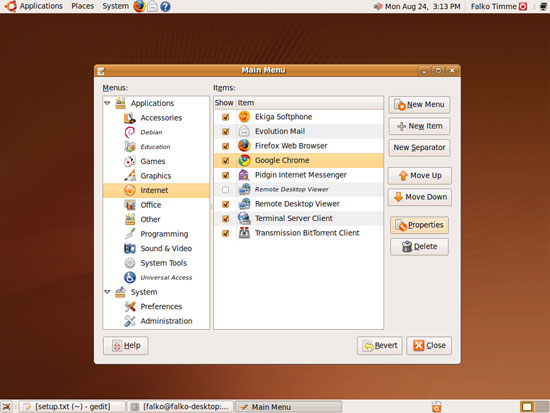The image size is (550, 413).
Task: Click the Administration icon in tree
Action: pos(129,321)
